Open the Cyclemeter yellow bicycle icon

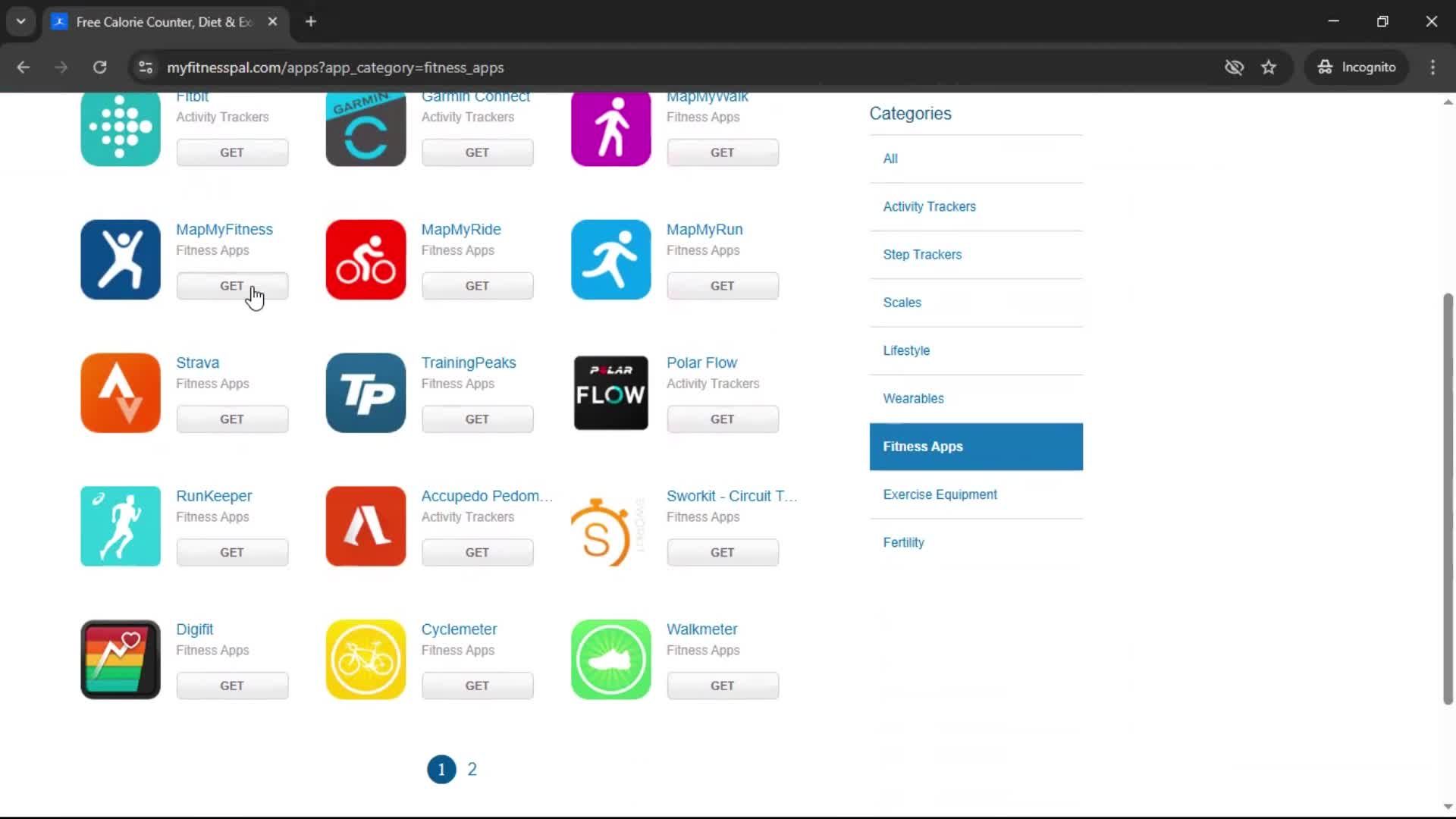point(366,660)
